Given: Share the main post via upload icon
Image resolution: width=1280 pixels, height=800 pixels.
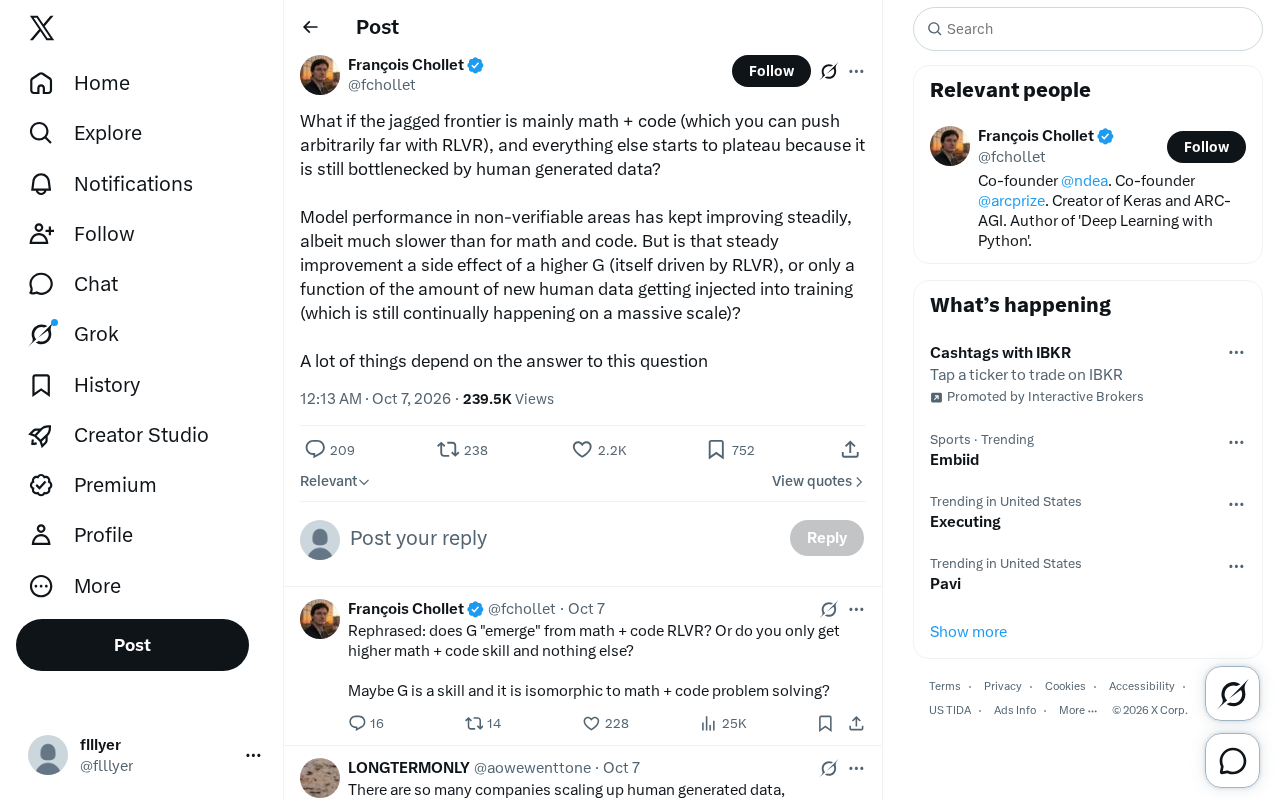Looking at the screenshot, I should click(x=850, y=450).
